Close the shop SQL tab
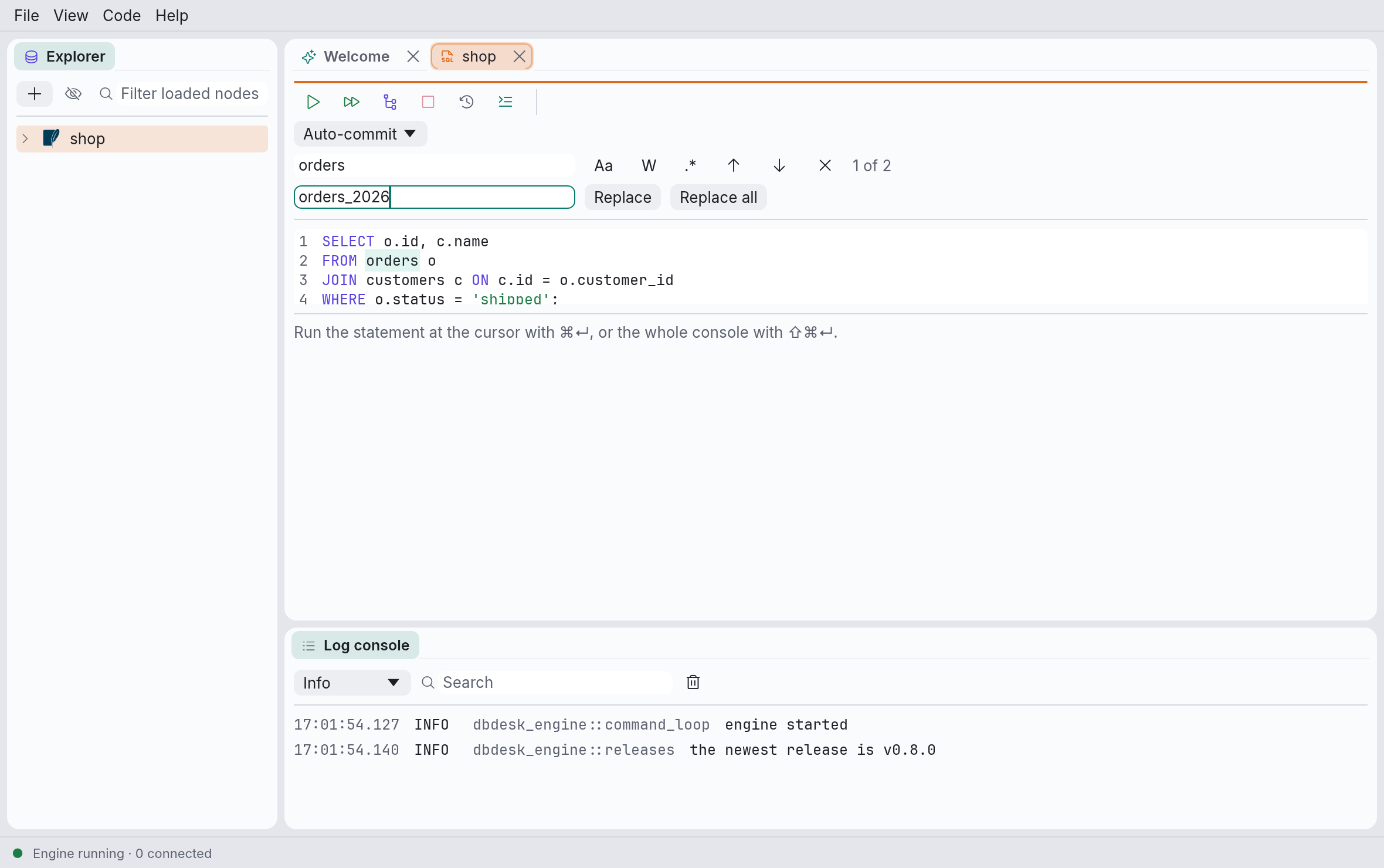Viewport: 1384px width, 868px height. (x=519, y=56)
